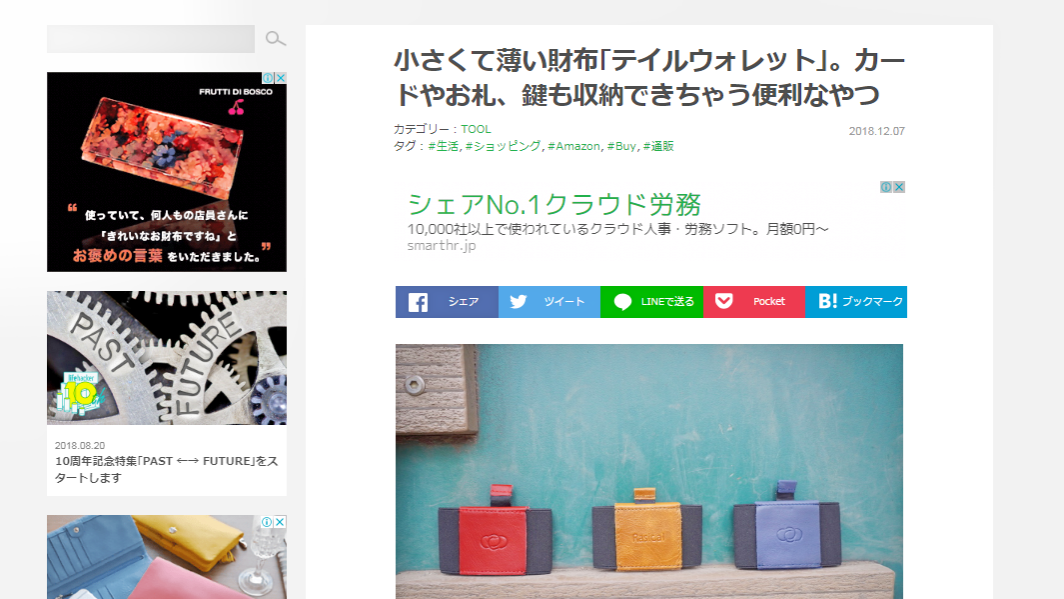Send article via LINE button
The height and width of the screenshot is (599, 1064).
pos(651,302)
